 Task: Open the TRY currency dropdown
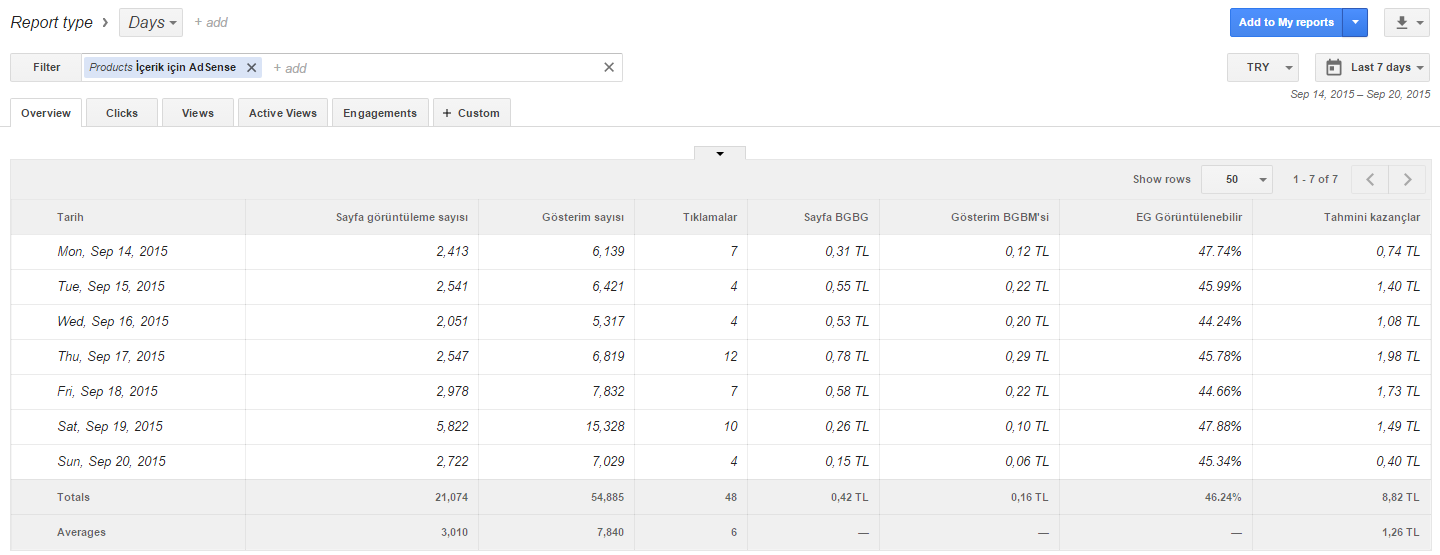[x=1263, y=67]
